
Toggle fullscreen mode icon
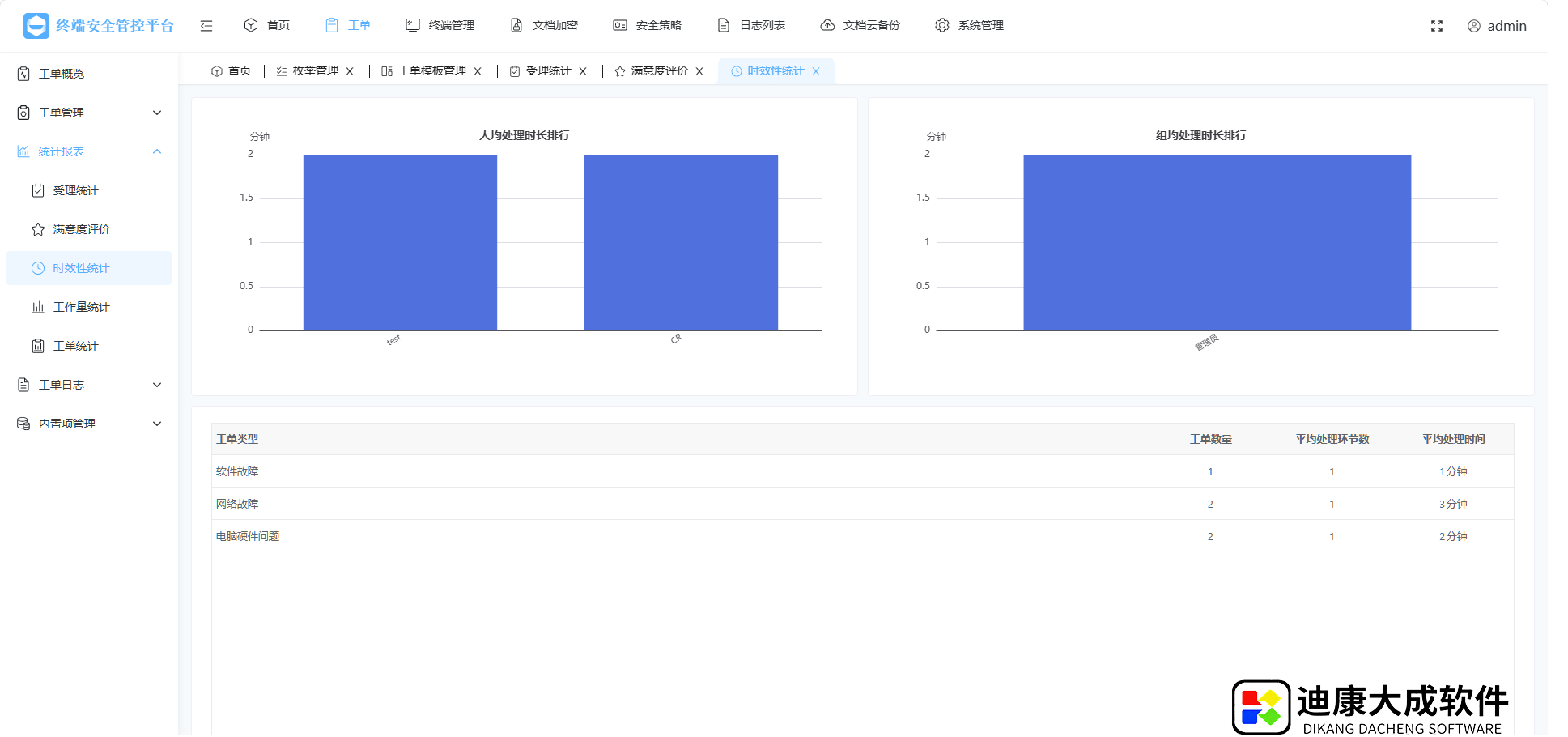pyautogui.click(x=1437, y=26)
